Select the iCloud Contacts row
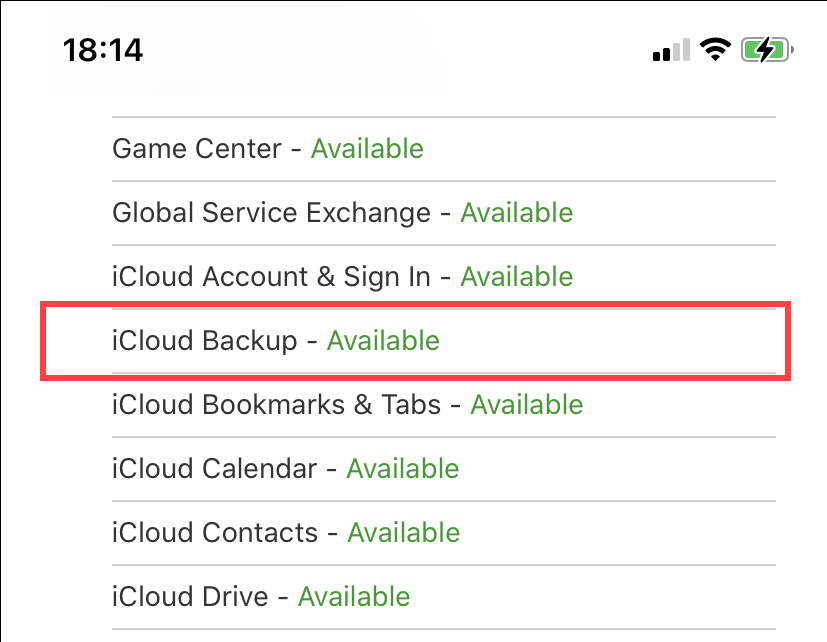 point(285,532)
